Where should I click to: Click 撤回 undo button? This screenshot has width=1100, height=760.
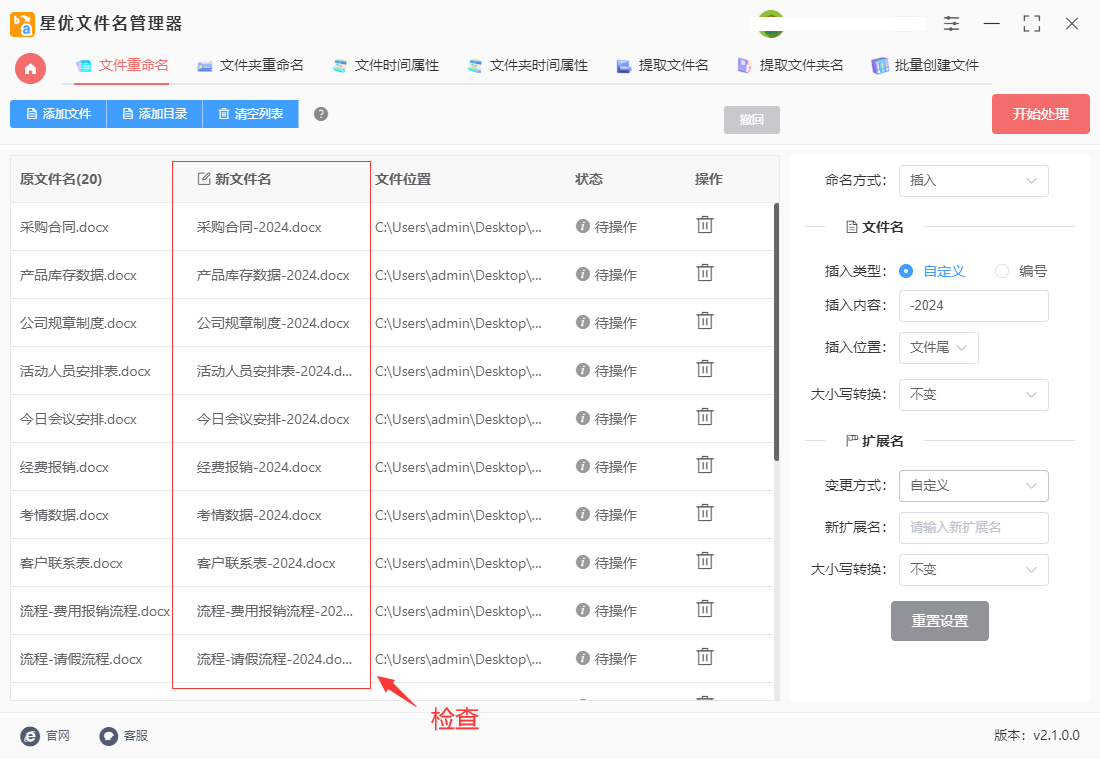pos(751,120)
